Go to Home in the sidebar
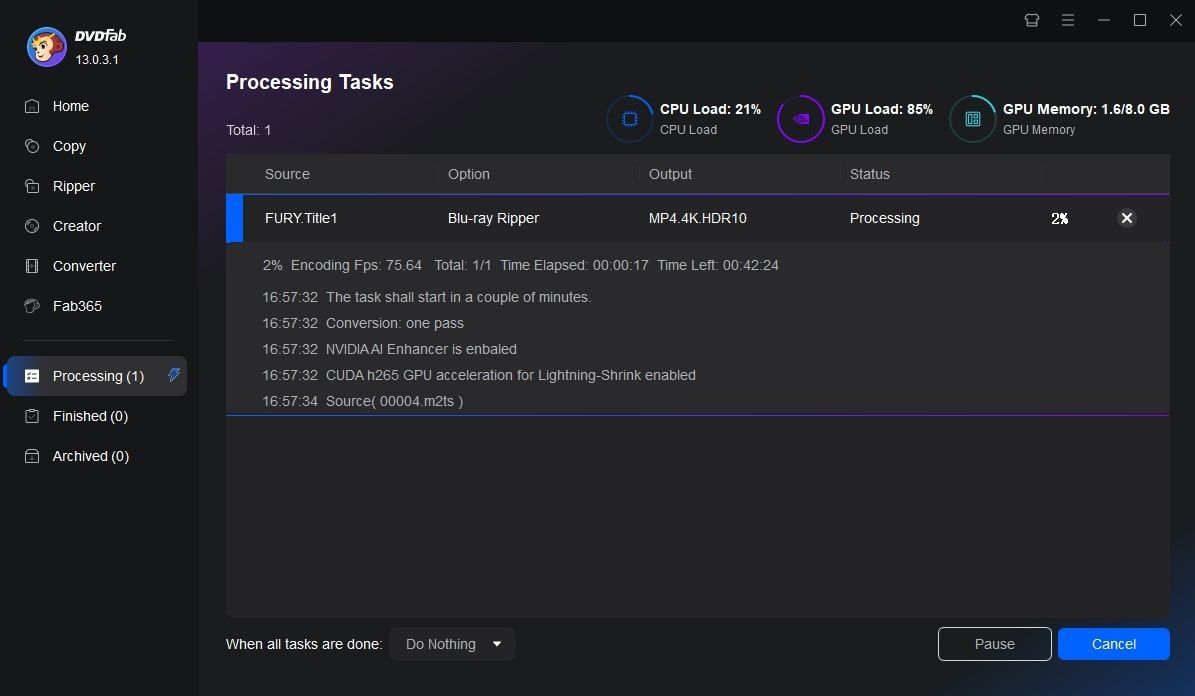This screenshot has width=1195, height=696. click(x=70, y=106)
